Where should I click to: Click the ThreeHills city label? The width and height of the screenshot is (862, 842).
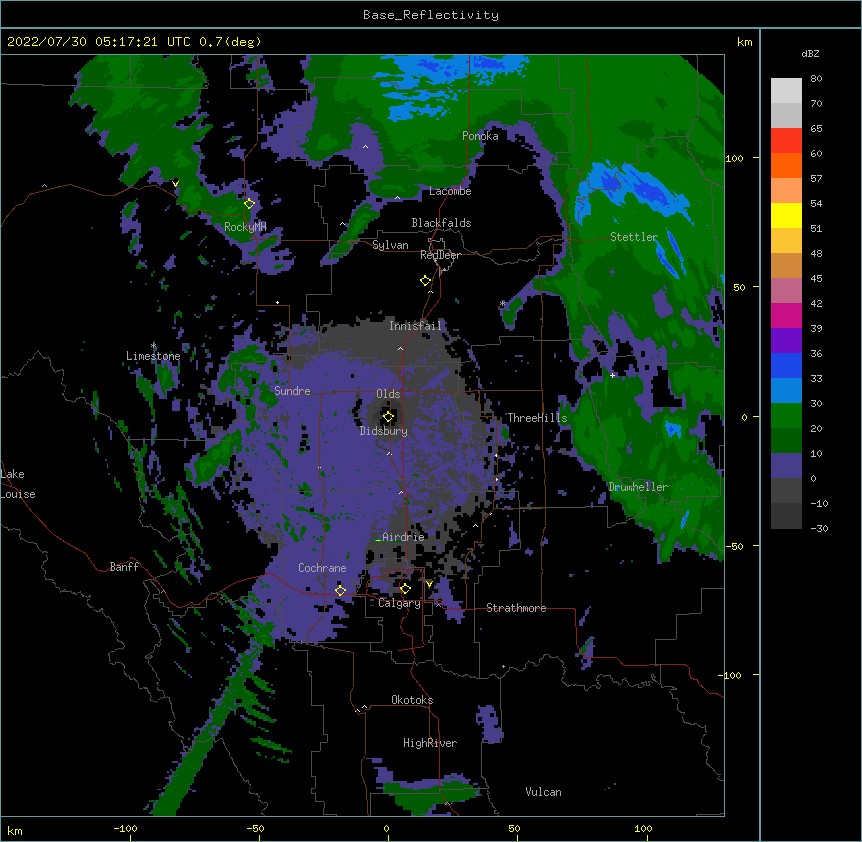537,418
